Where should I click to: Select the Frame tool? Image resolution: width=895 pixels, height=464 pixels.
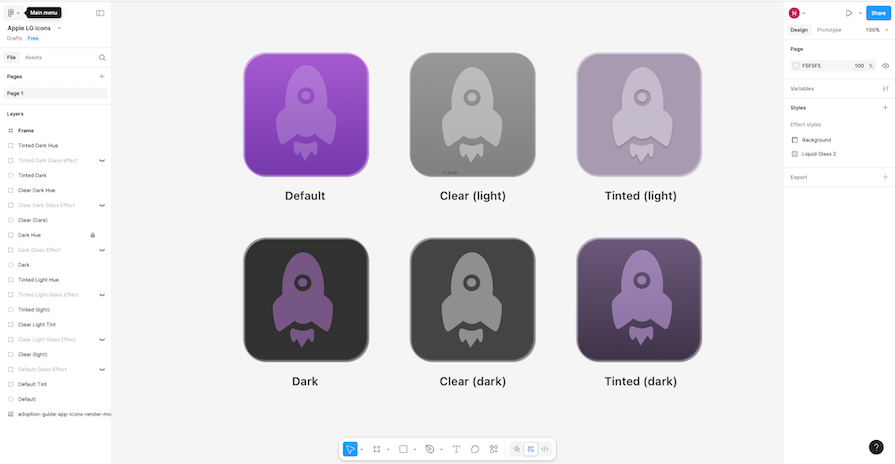377,449
